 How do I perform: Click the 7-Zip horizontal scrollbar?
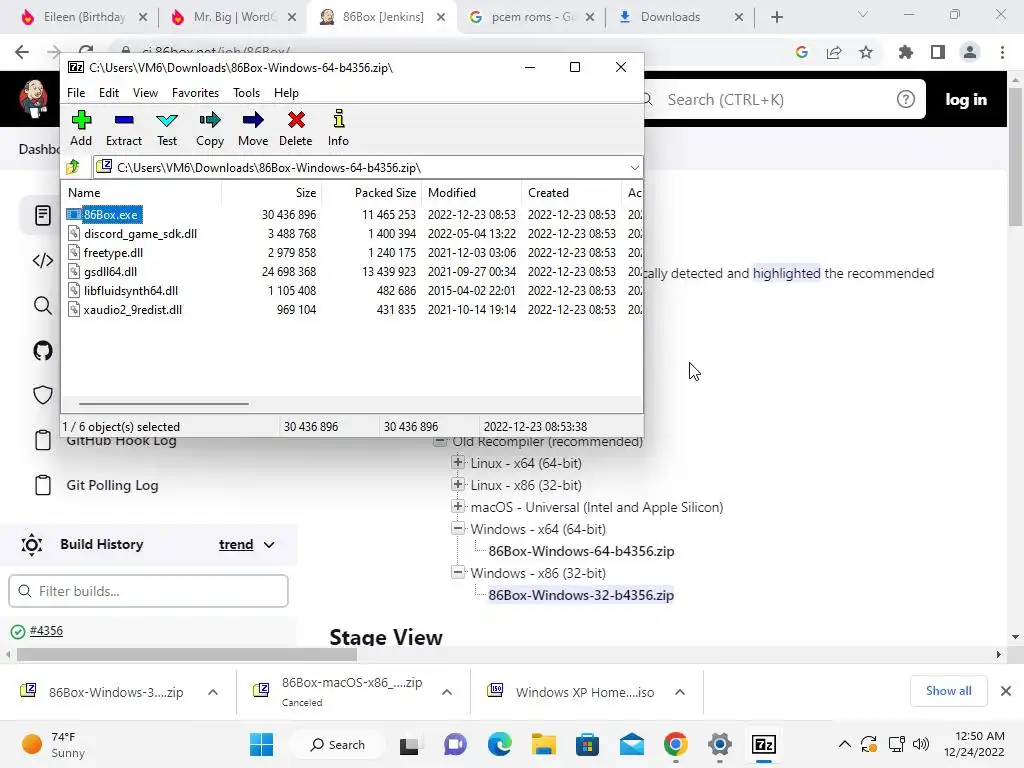[163, 404]
